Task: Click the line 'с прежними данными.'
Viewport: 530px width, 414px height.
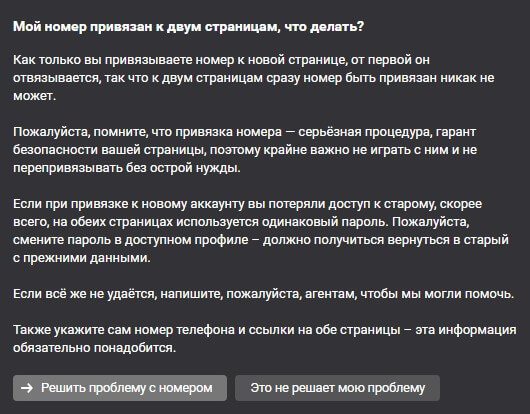Action: (x=82, y=258)
